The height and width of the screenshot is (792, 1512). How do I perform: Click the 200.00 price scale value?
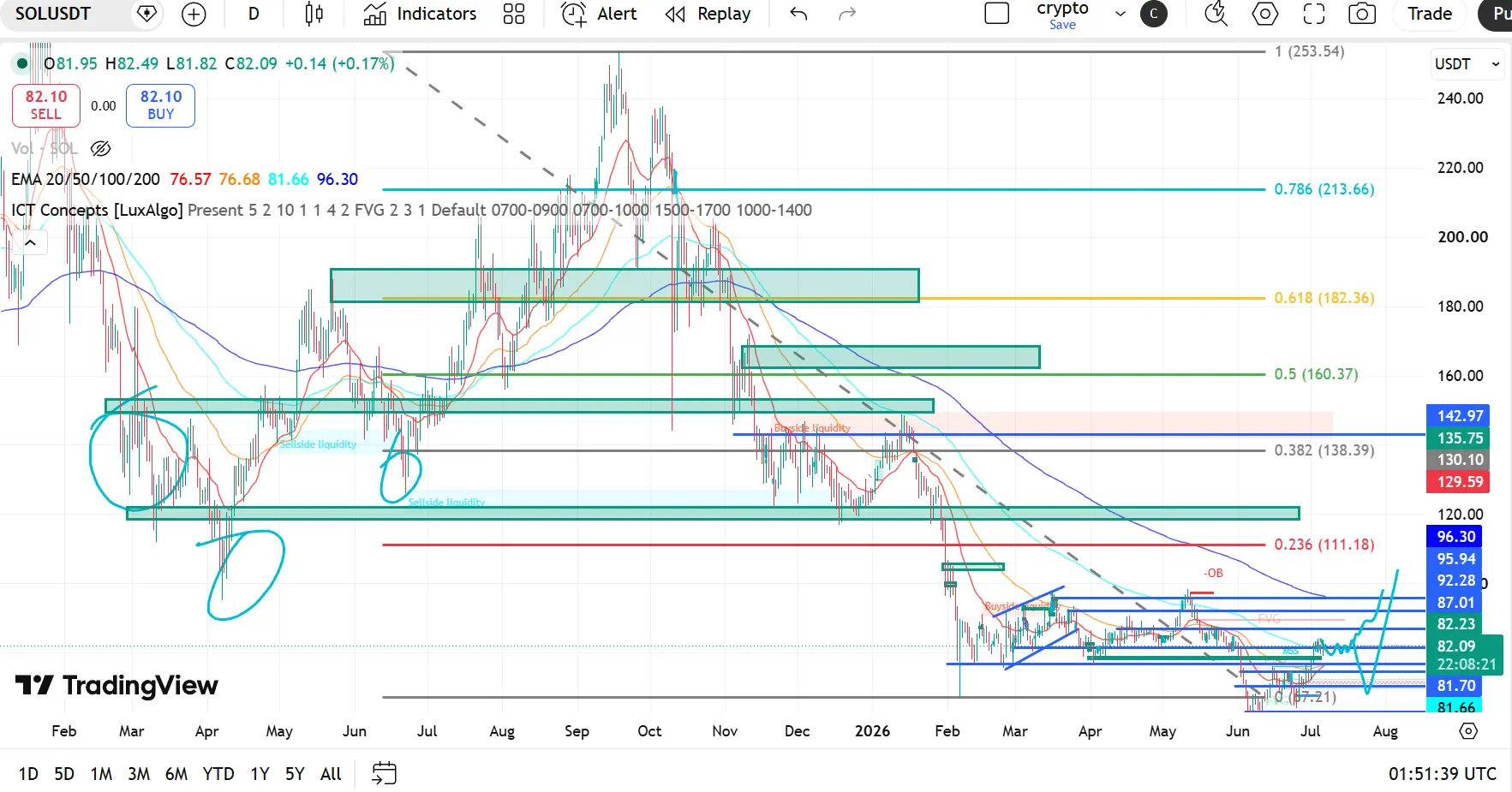[x=1461, y=237]
